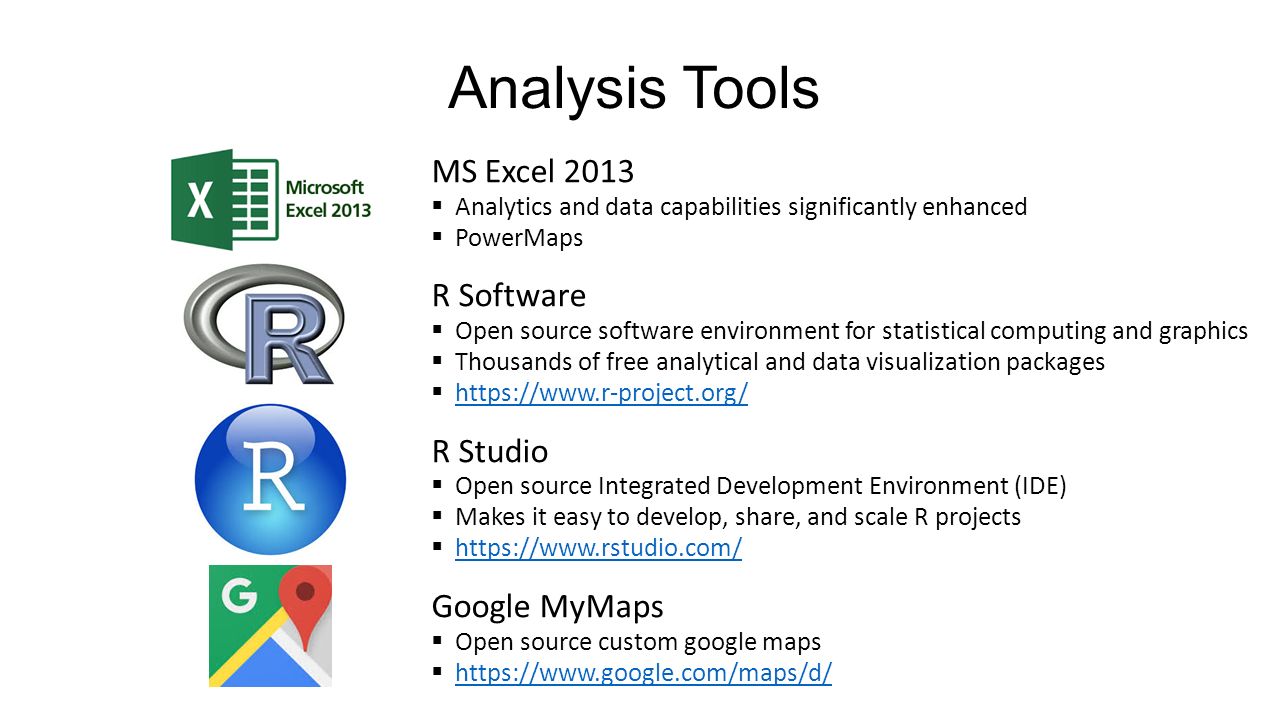Click 'Makes it easy to develop' bullet

click(738, 517)
